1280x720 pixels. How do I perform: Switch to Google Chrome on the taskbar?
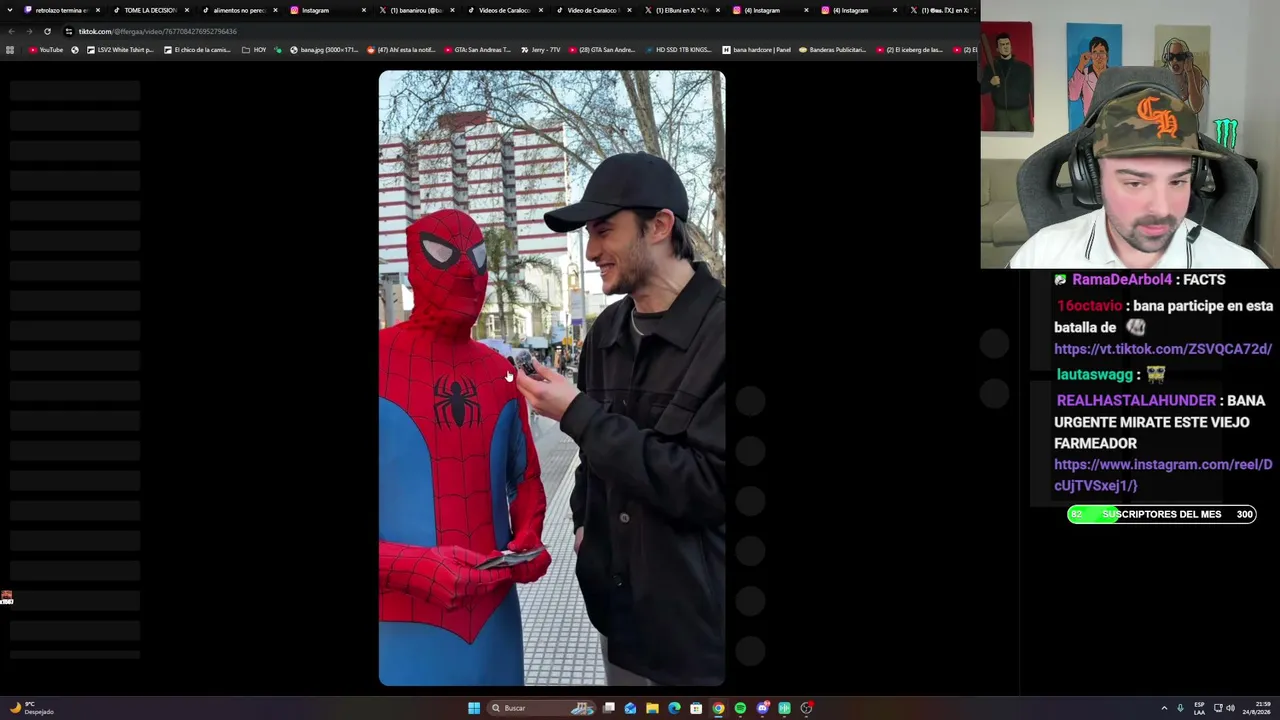(x=718, y=708)
